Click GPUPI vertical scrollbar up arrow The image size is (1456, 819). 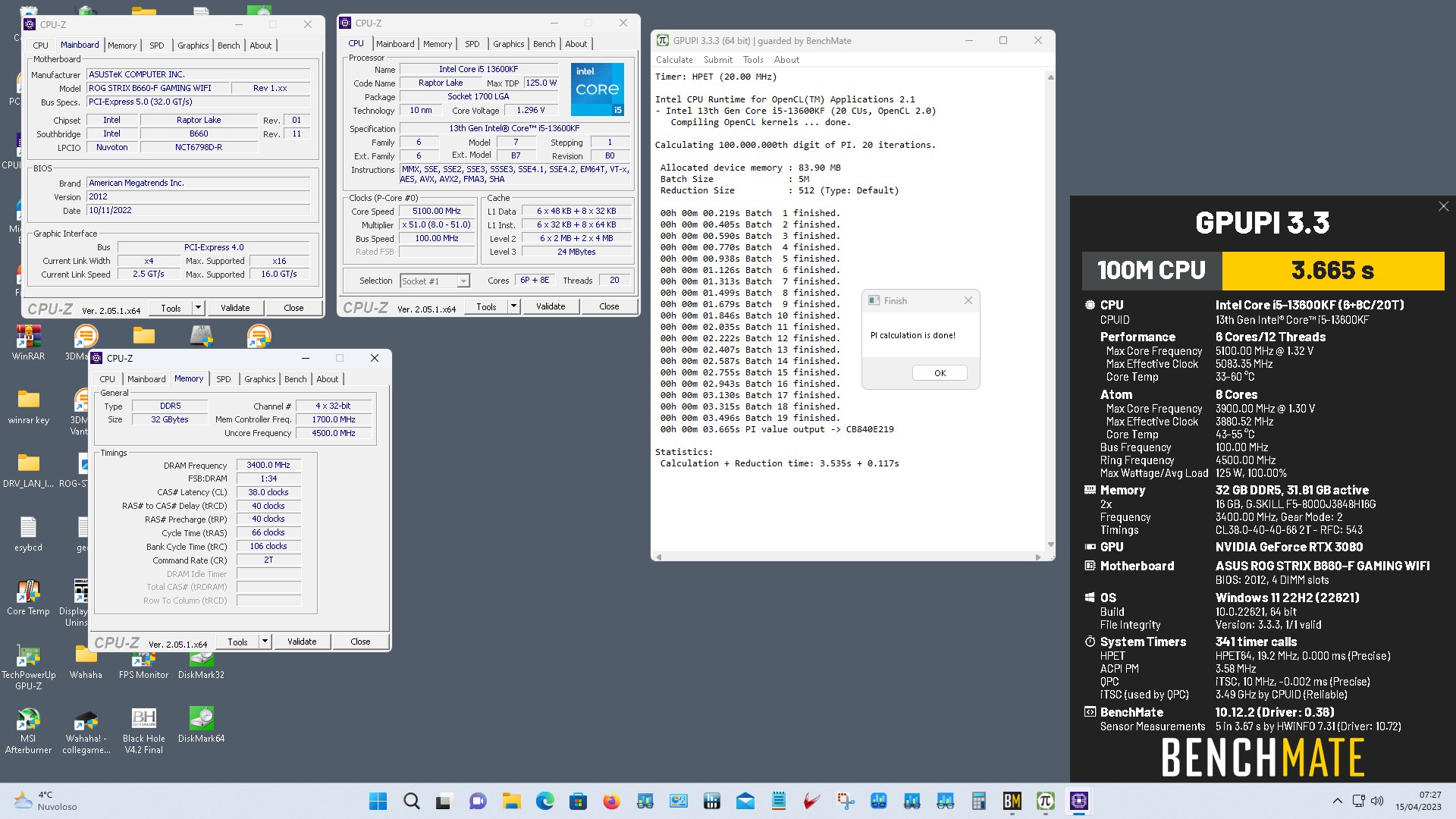[x=1050, y=77]
